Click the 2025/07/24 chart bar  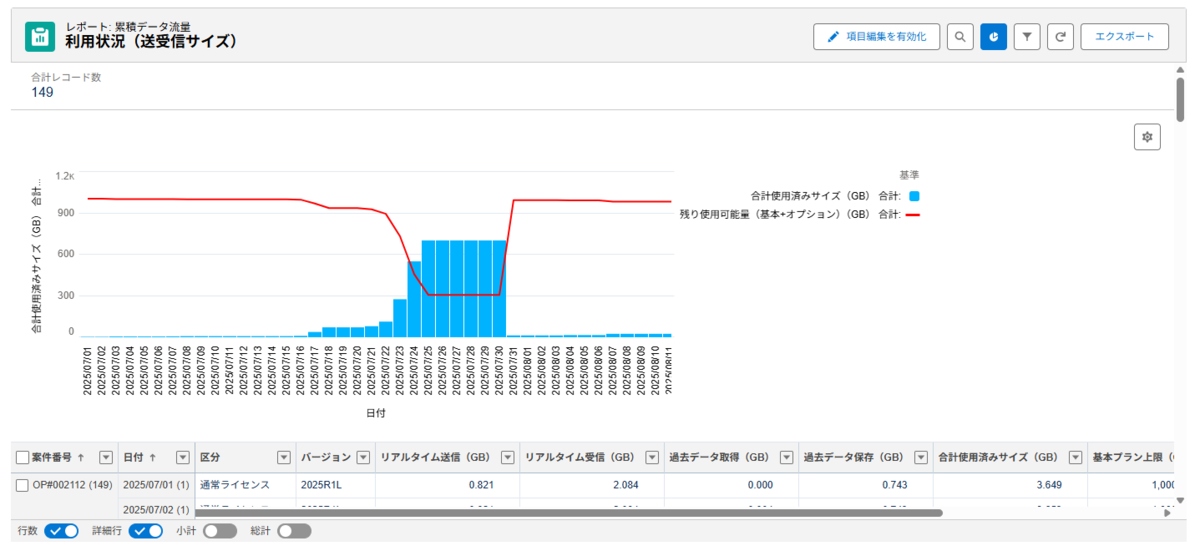click(x=414, y=299)
